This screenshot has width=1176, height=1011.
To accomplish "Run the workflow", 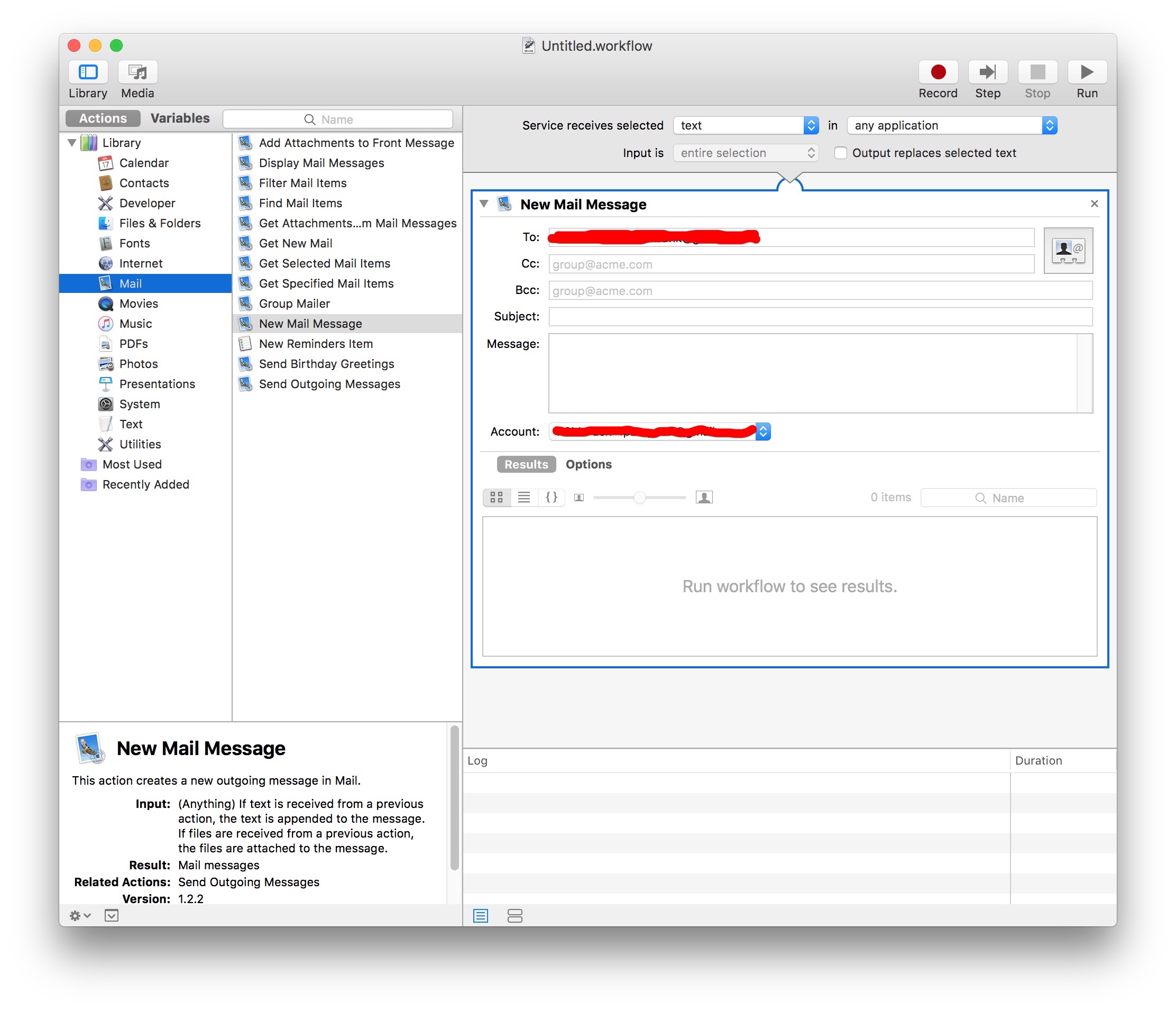I will coord(1087,72).
